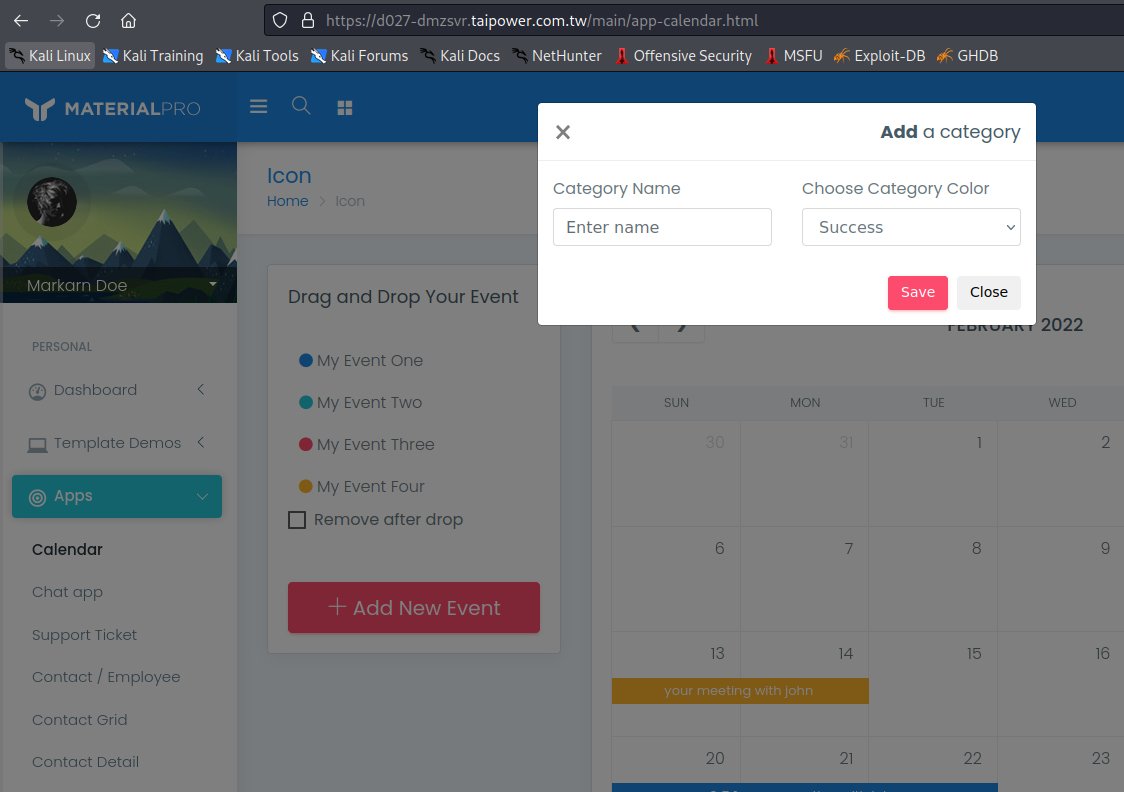Click the user avatar picture
1124x792 pixels.
click(52, 202)
